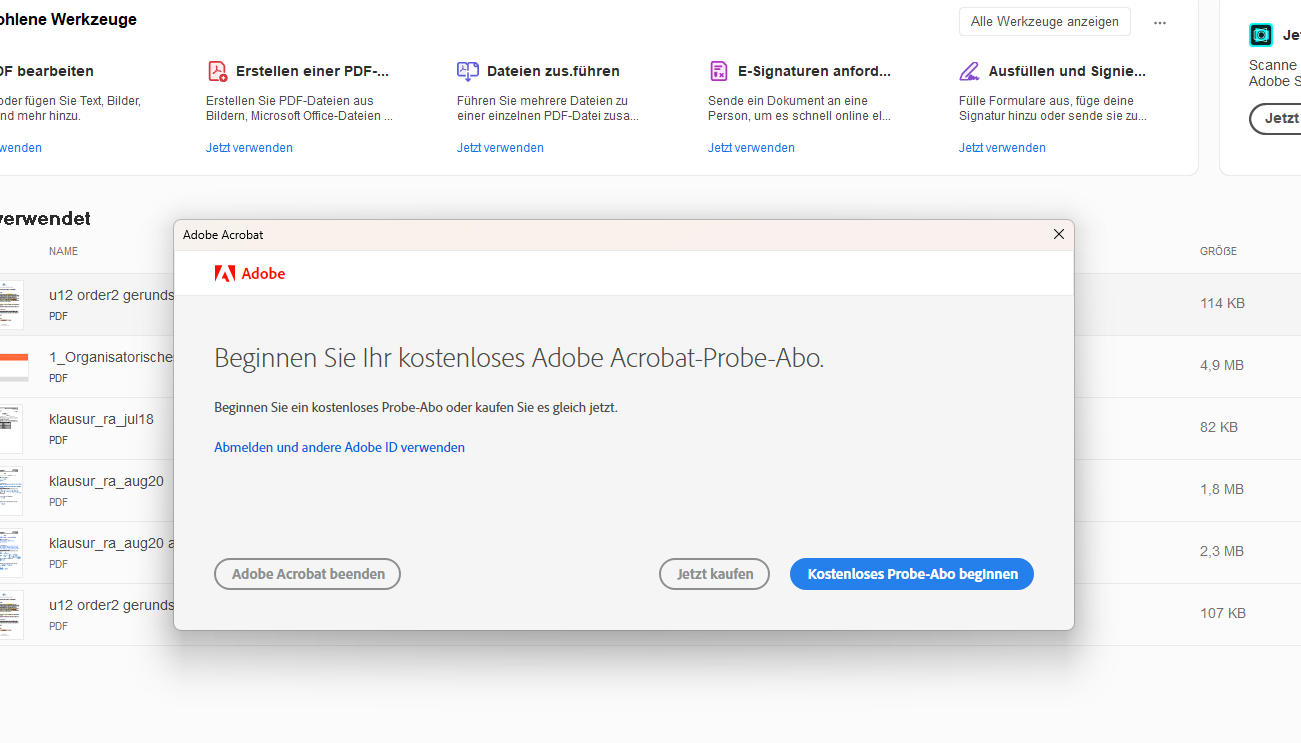Open the three-dots more options menu
This screenshot has height=743, width=1301.
tap(1160, 22)
